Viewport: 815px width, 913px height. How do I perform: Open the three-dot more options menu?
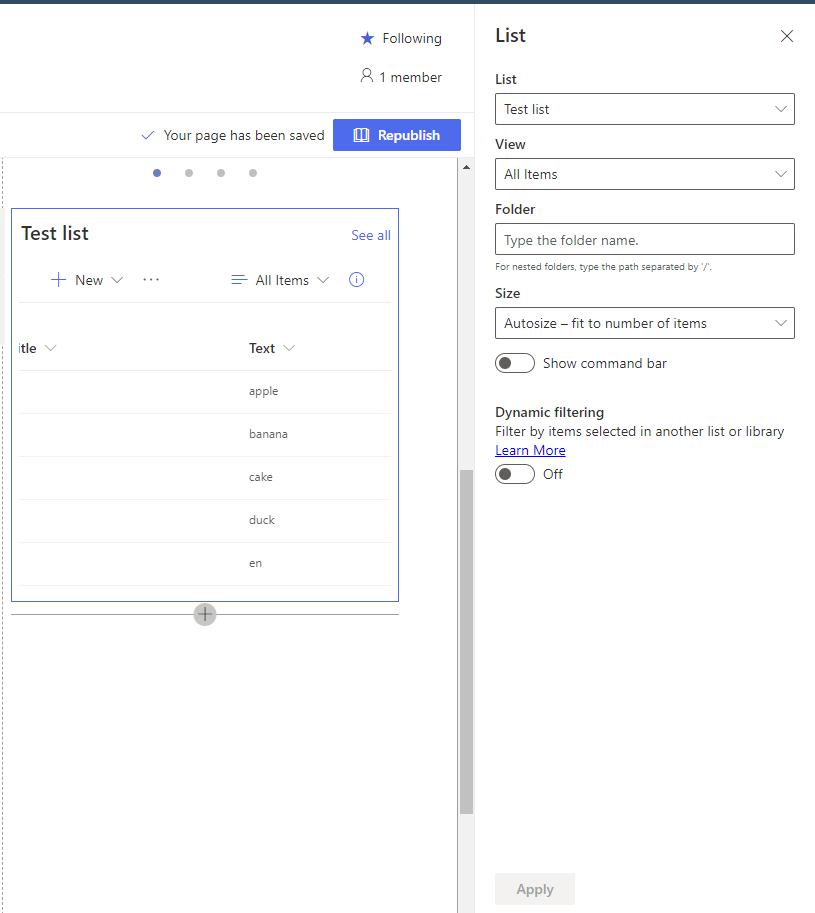coord(151,280)
